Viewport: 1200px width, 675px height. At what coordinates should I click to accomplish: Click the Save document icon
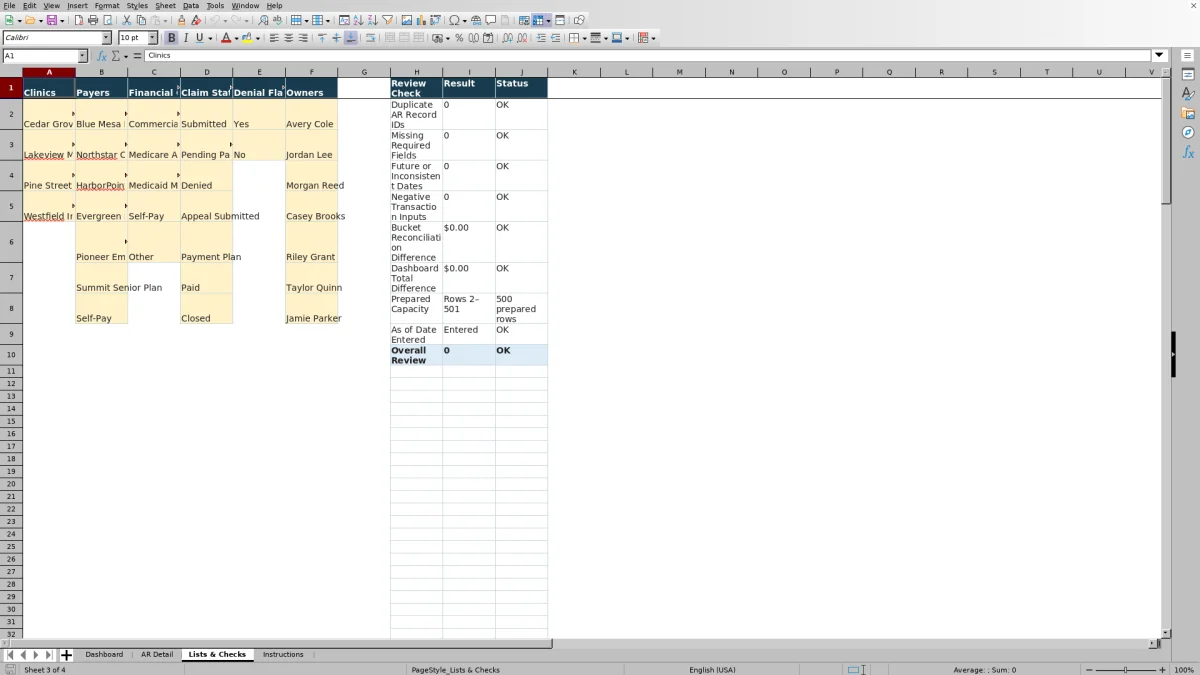(51, 20)
